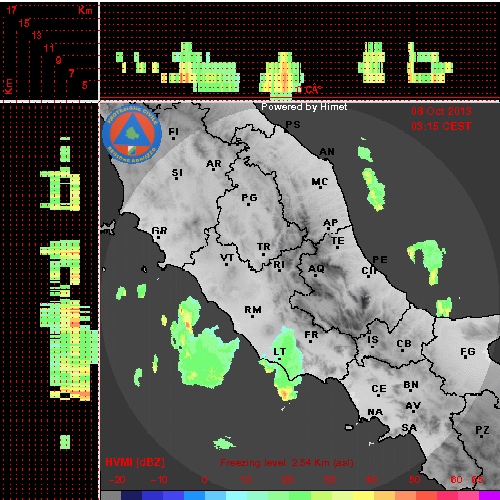500x500 pixels.
Task: Click the "50" dBZ scale value
Action: point(414,480)
